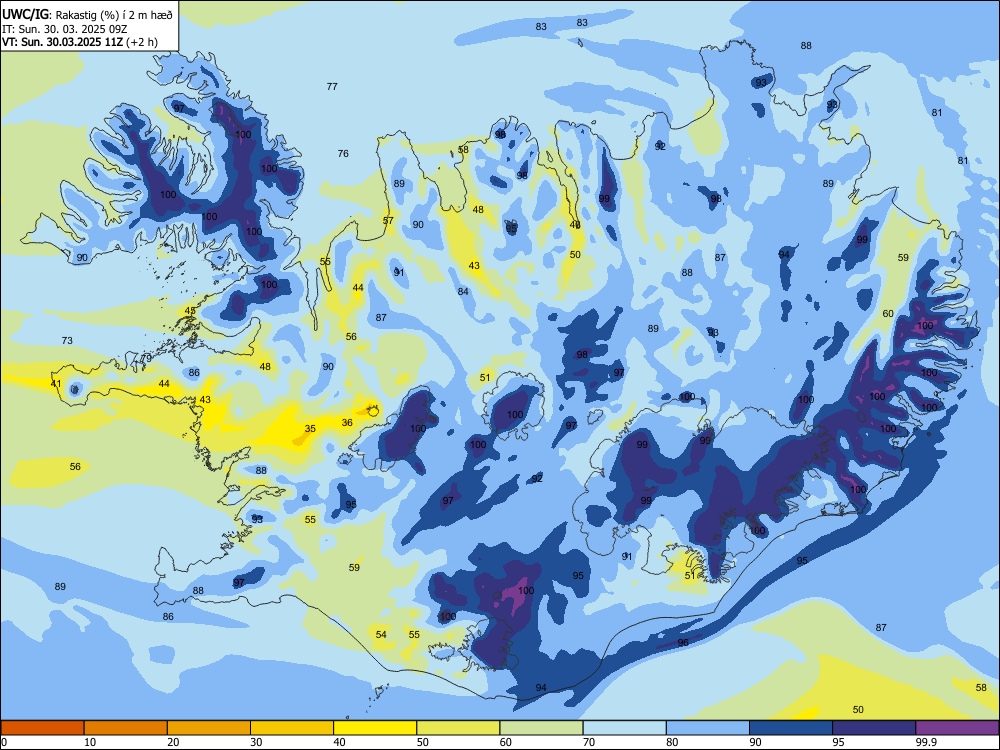
Task: Click the humidity value 35 on the map
Action: pyautogui.click(x=310, y=429)
